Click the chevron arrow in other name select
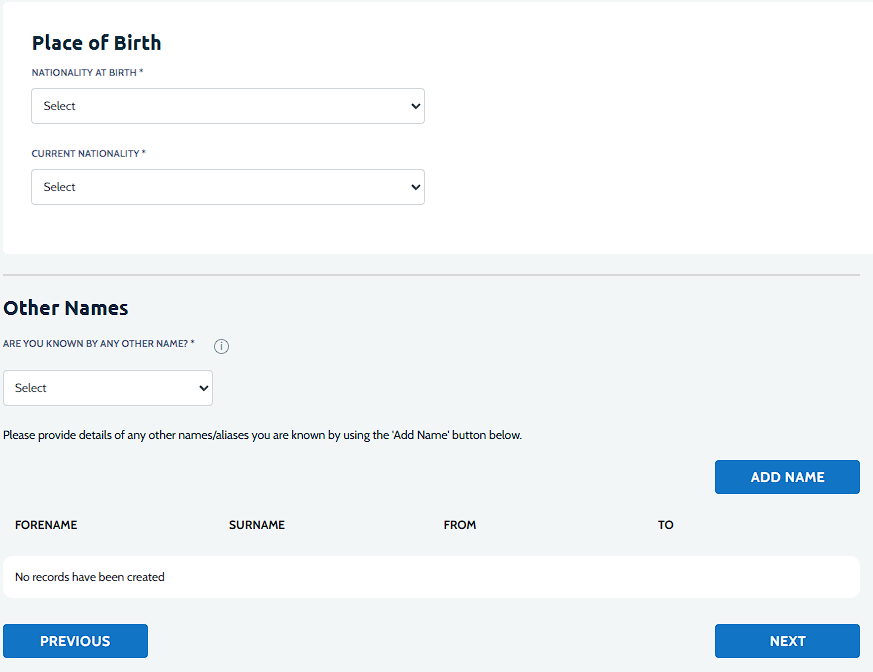This screenshot has height=672, width=873. pos(204,388)
